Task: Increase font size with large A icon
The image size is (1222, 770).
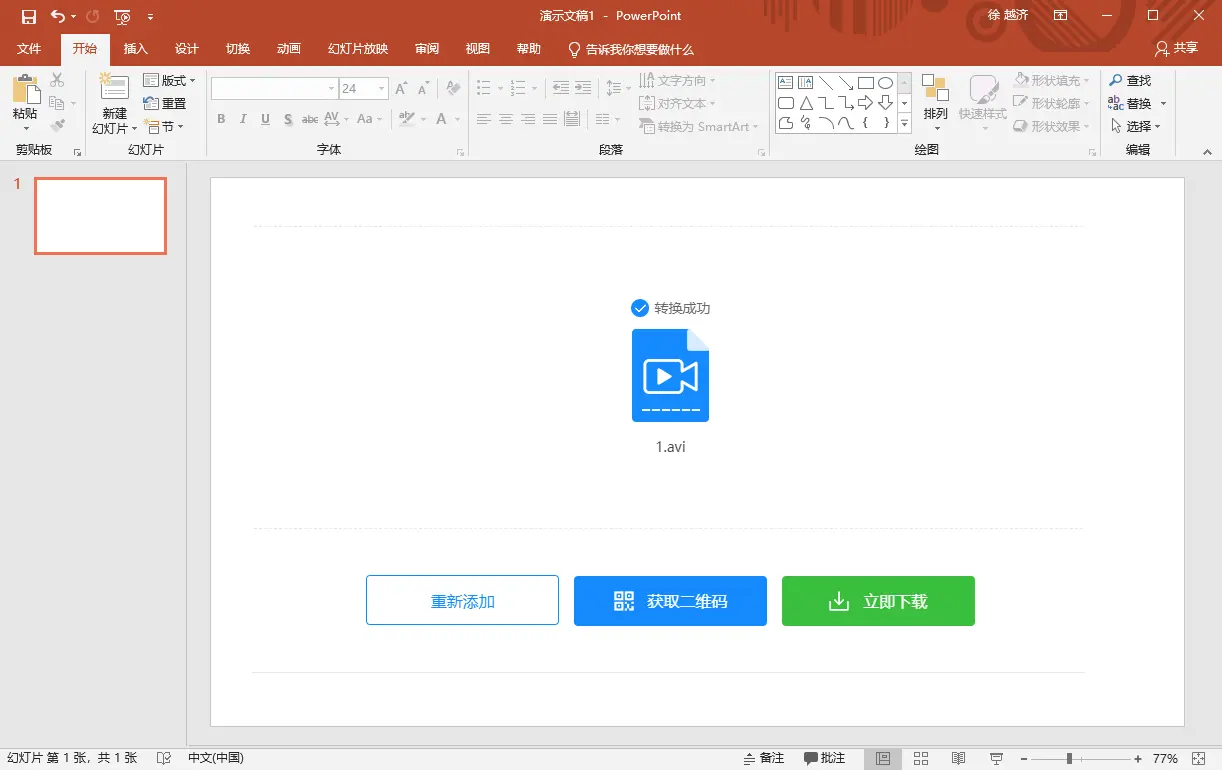Action: [x=401, y=89]
